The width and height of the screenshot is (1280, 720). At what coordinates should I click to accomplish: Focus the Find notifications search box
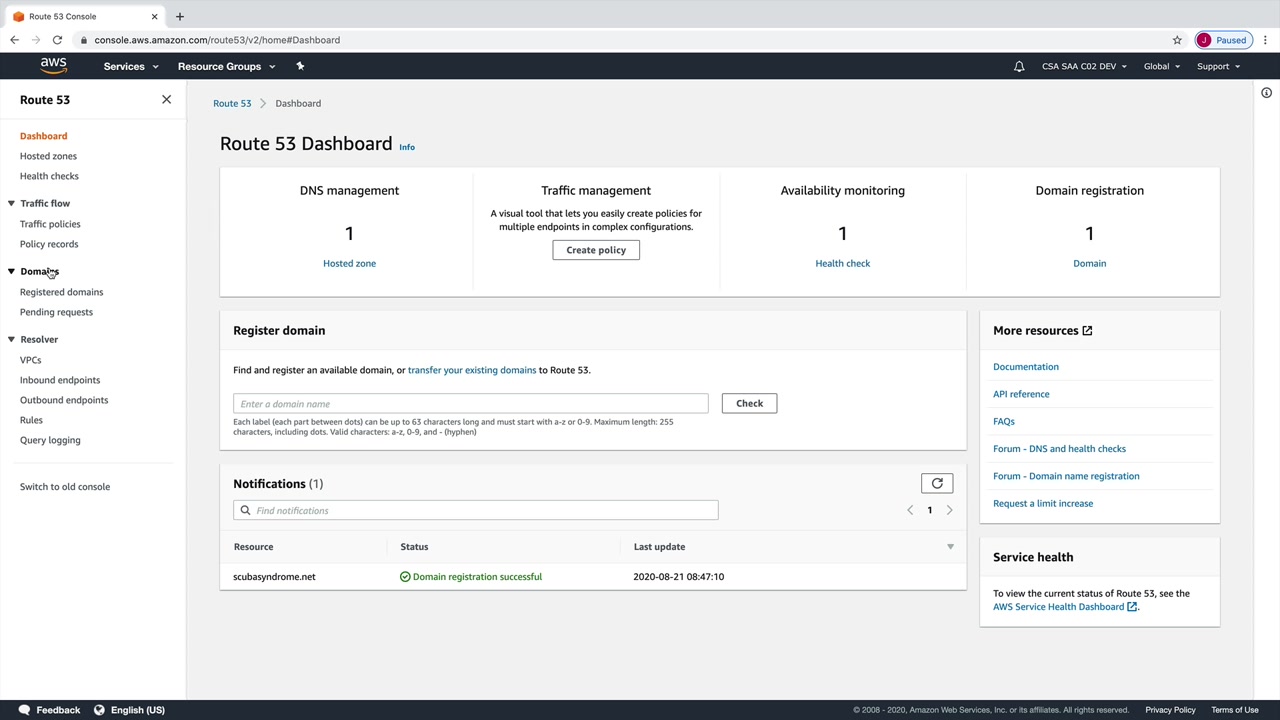476,511
